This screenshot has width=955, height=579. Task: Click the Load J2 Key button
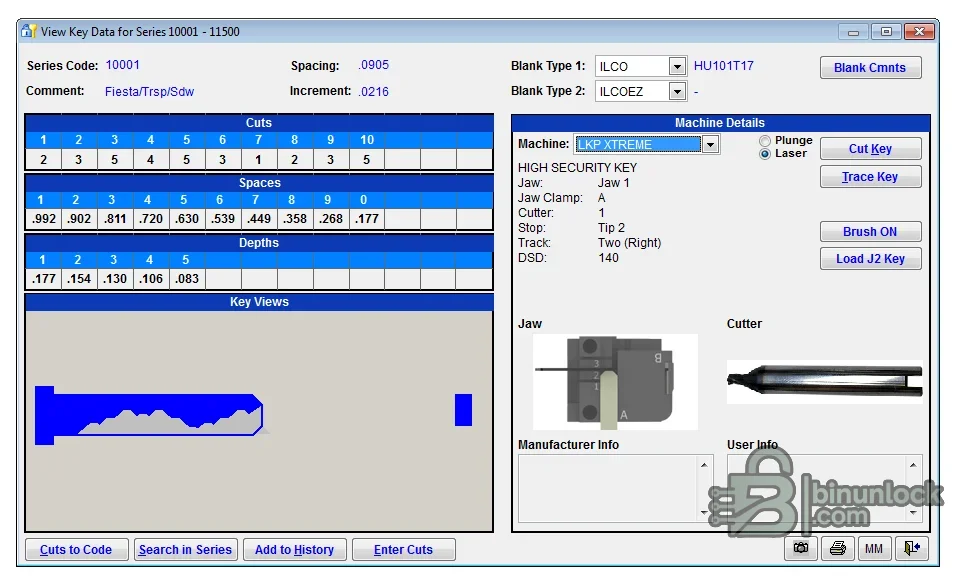click(x=870, y=258)
